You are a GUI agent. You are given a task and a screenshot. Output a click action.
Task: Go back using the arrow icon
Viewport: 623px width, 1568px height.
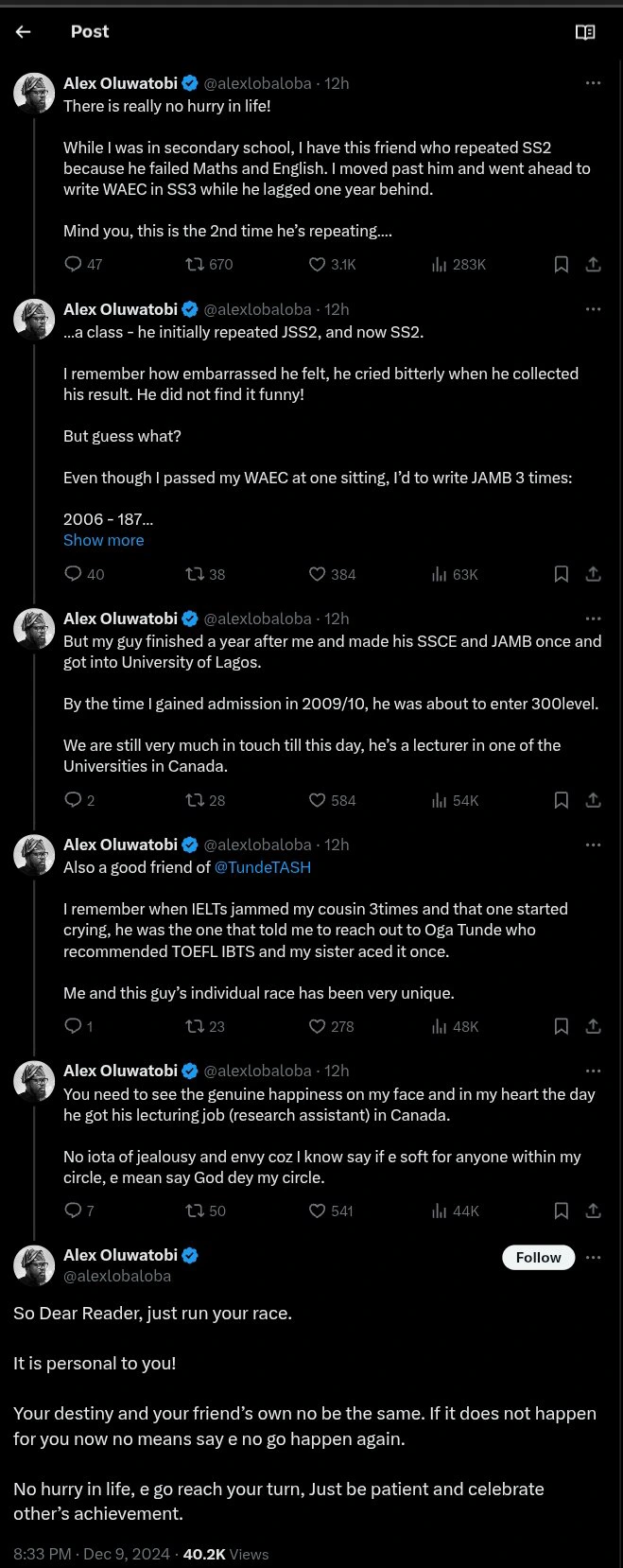click(x=24, y=31)
